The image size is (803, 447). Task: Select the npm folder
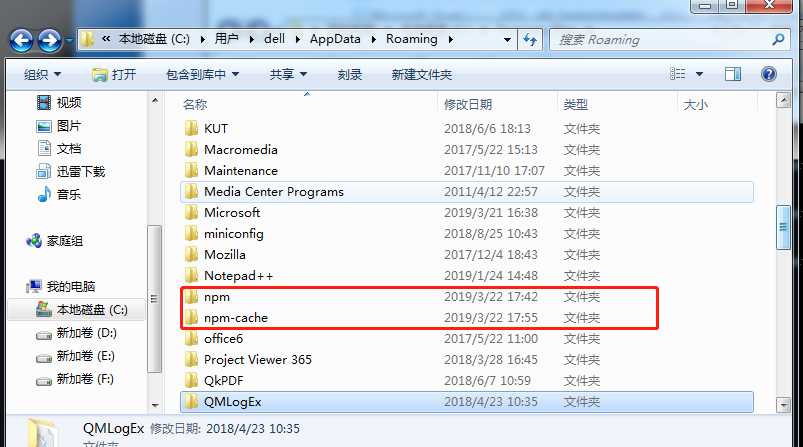(x=217, y=297)
